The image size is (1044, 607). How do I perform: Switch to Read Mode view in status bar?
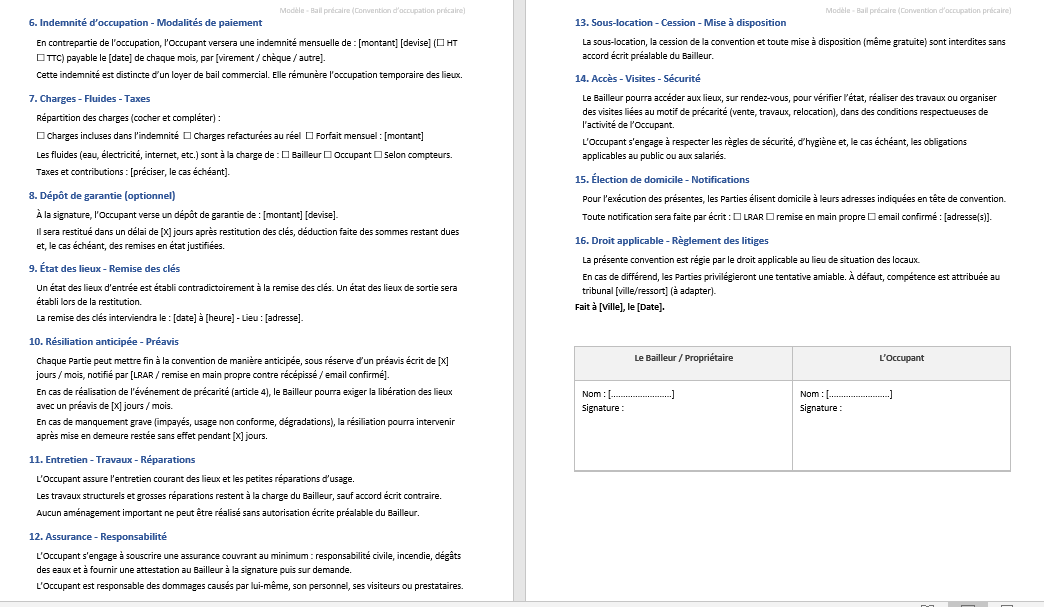pyautogui.click(x=928, y=605)
